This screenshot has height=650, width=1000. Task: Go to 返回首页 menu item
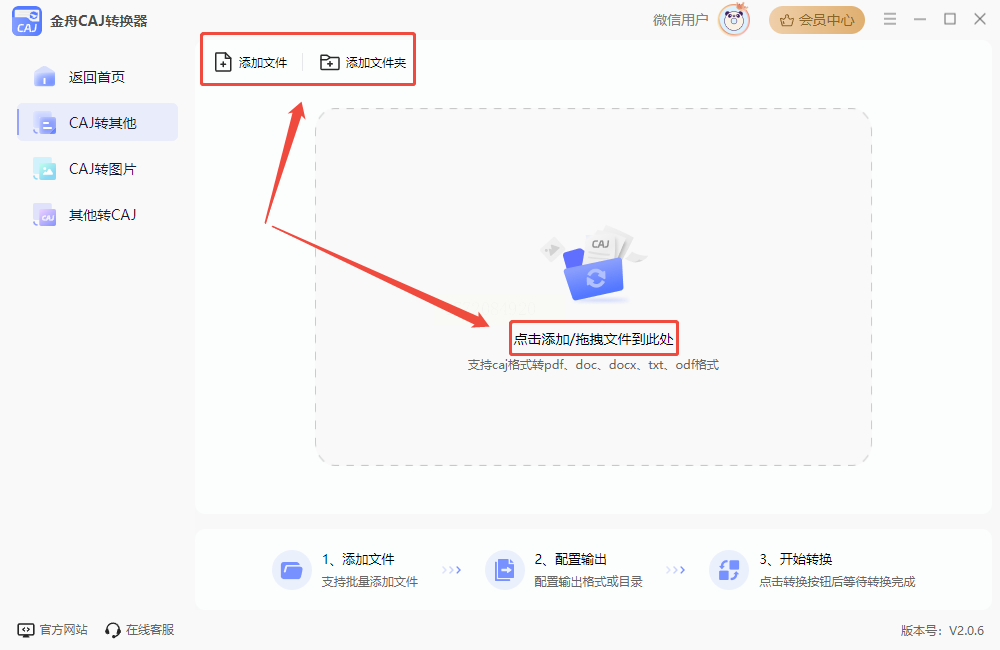(x=98, y=77)
